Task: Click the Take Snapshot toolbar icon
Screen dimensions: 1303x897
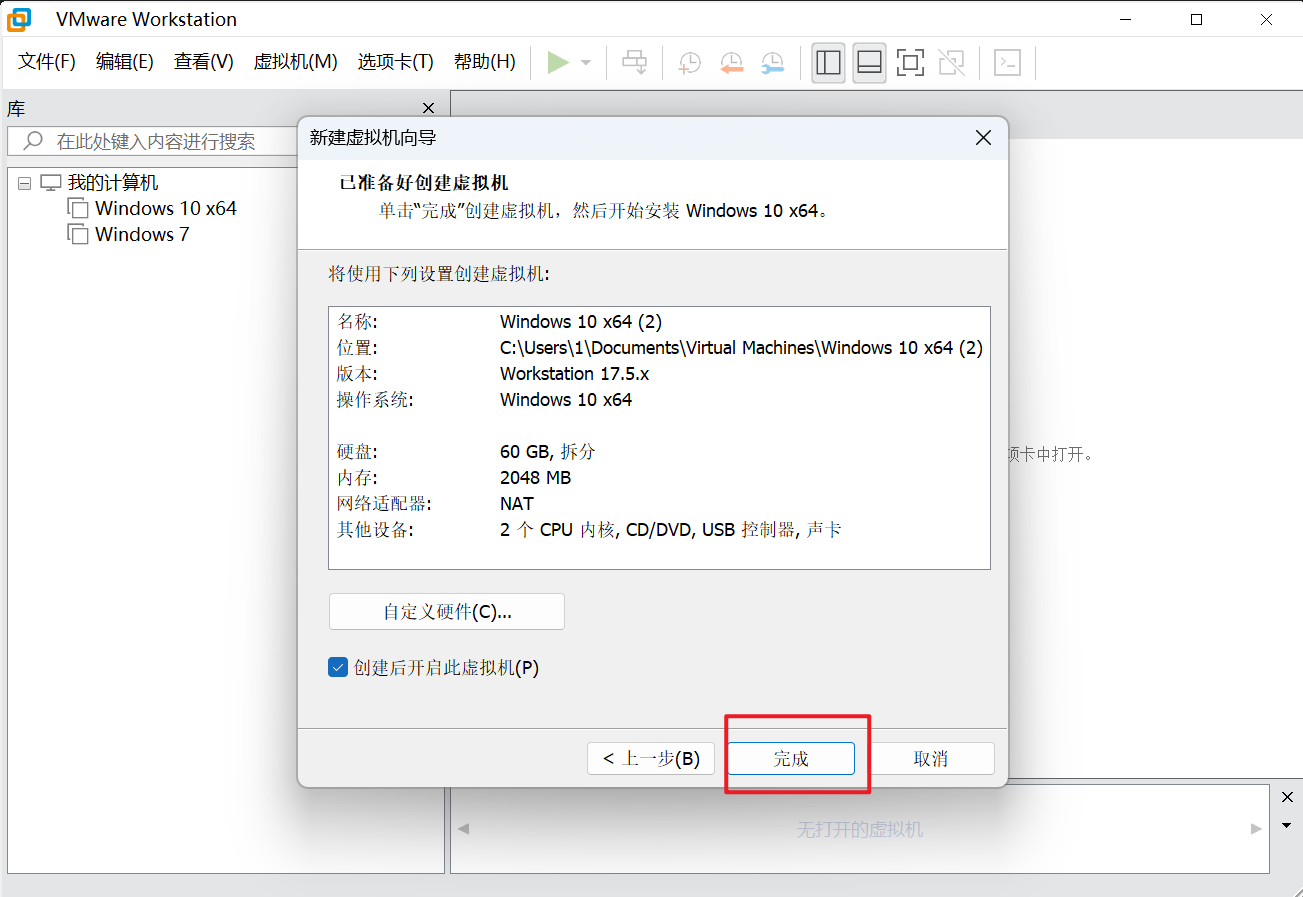Action: 689,62
